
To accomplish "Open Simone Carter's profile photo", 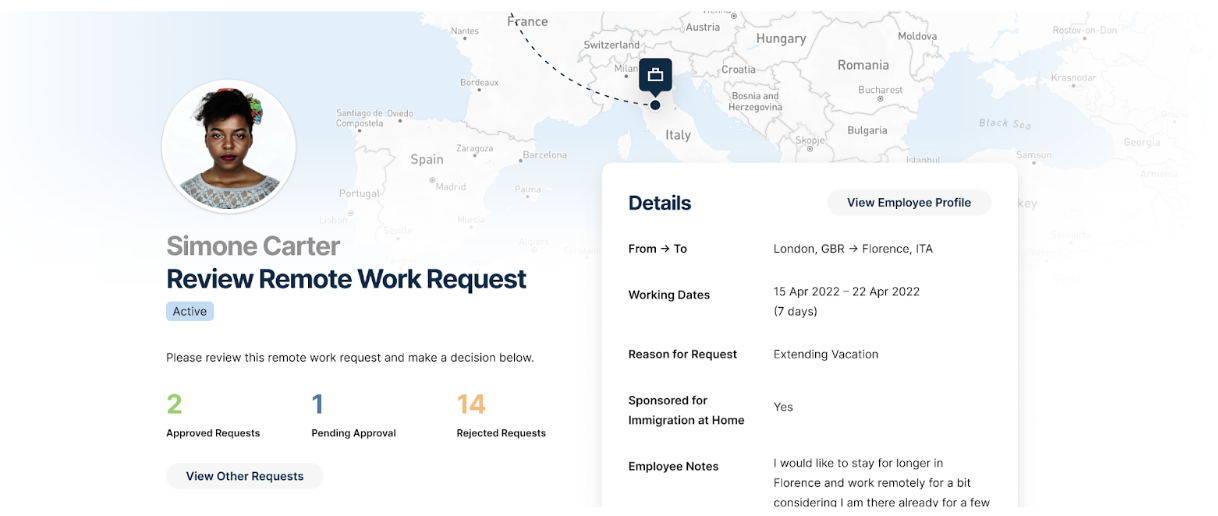I will tap(229, 147).
